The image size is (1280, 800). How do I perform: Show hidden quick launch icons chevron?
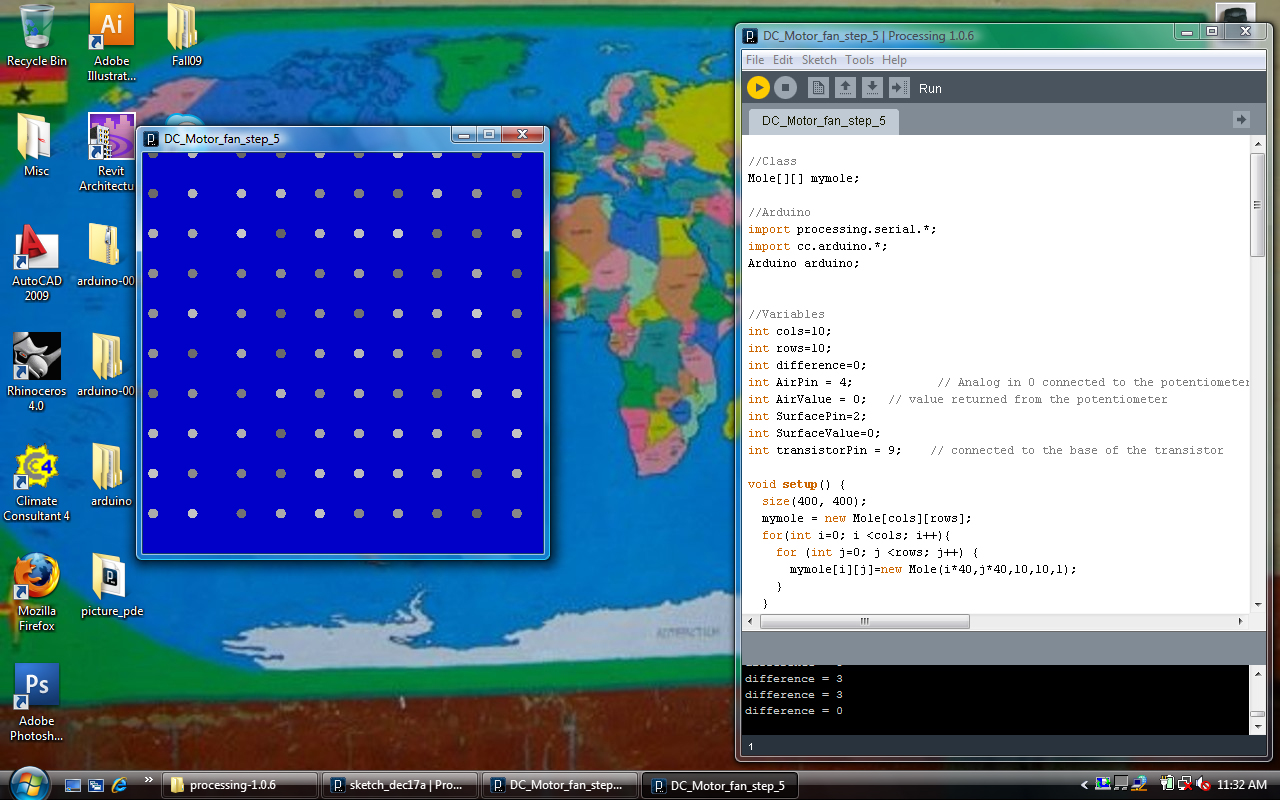(x=149, y=779)
